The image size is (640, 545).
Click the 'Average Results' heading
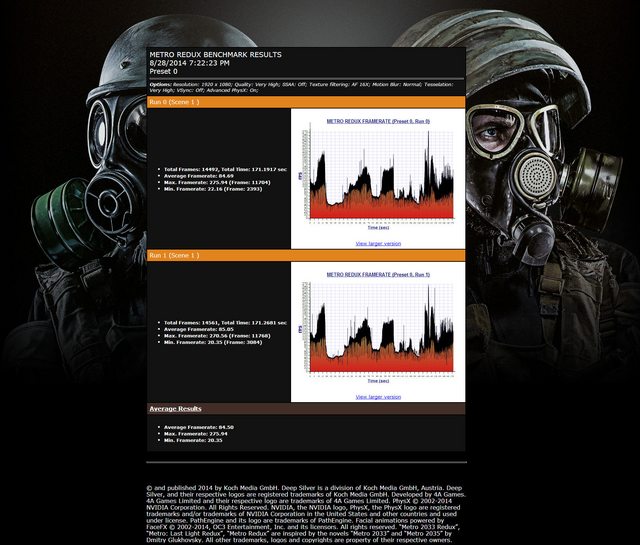pos(176,409)
